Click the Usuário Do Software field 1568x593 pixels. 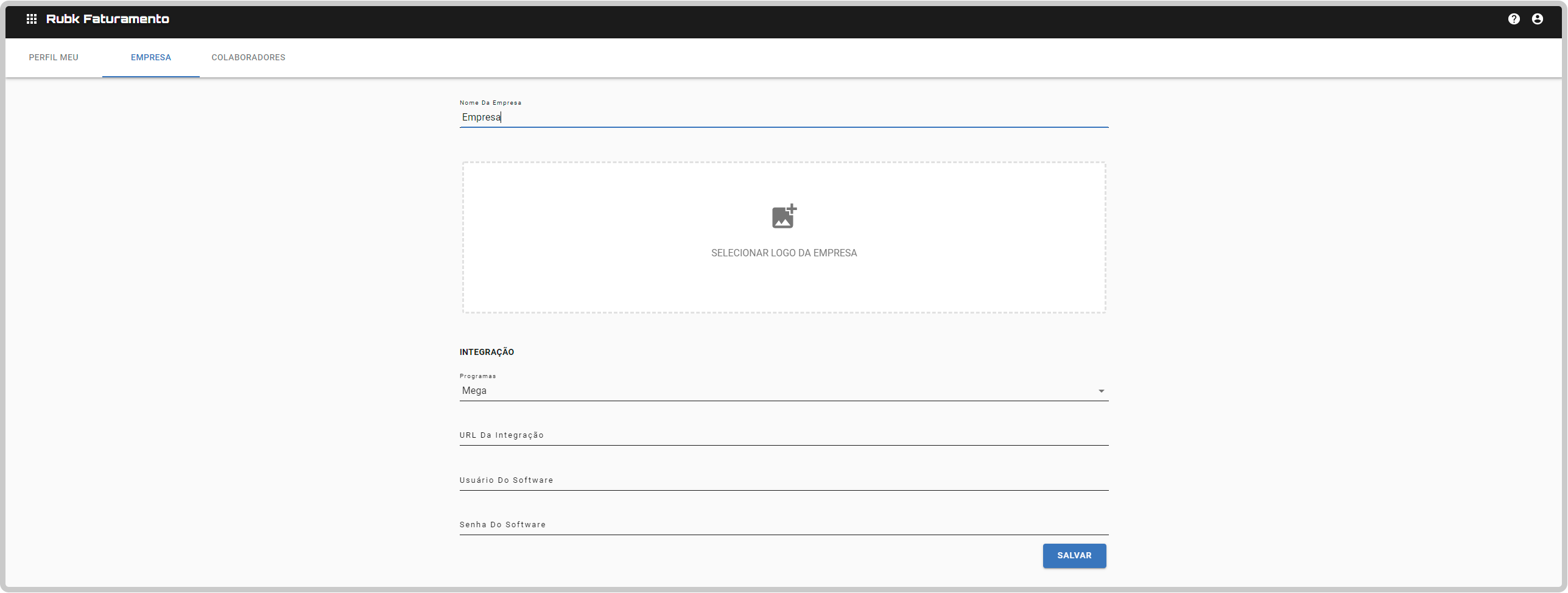click(x=784, y=480)
